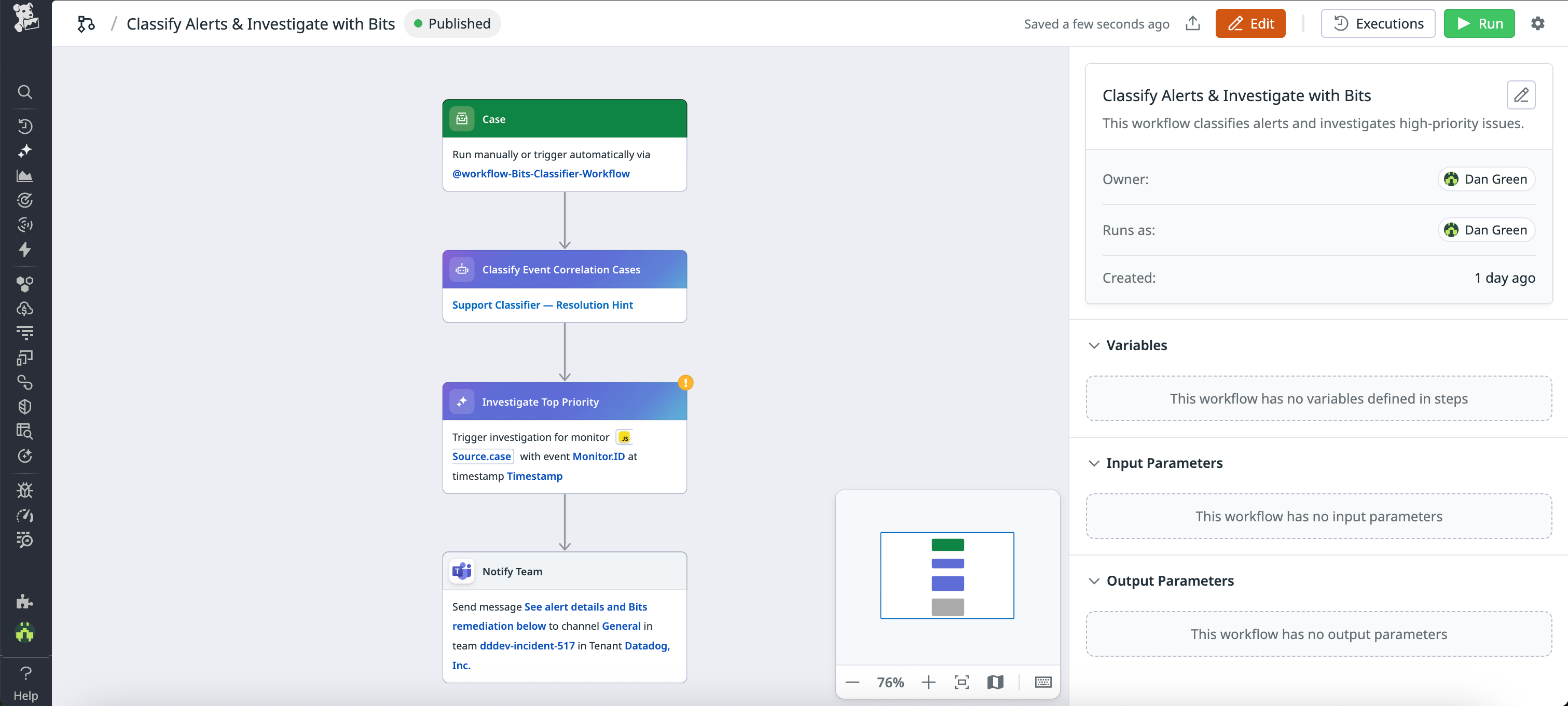Open the Executions tab
1568x706 pixels.
[x=1378, y=23]
